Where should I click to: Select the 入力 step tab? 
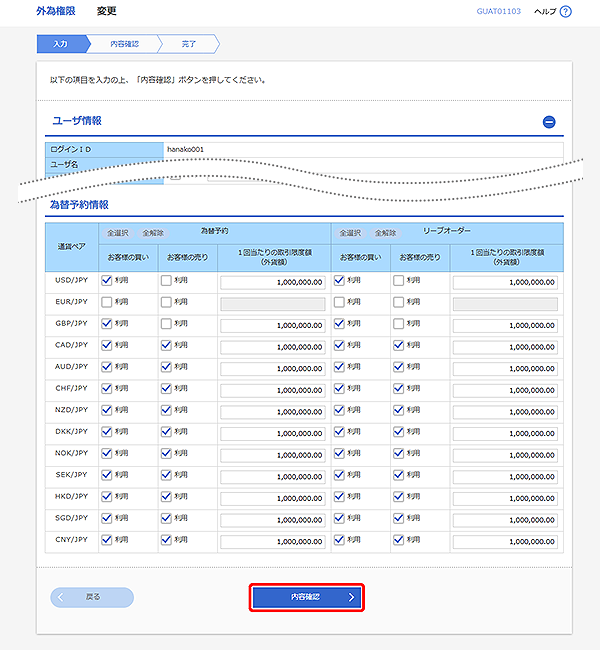click(61, 44)
